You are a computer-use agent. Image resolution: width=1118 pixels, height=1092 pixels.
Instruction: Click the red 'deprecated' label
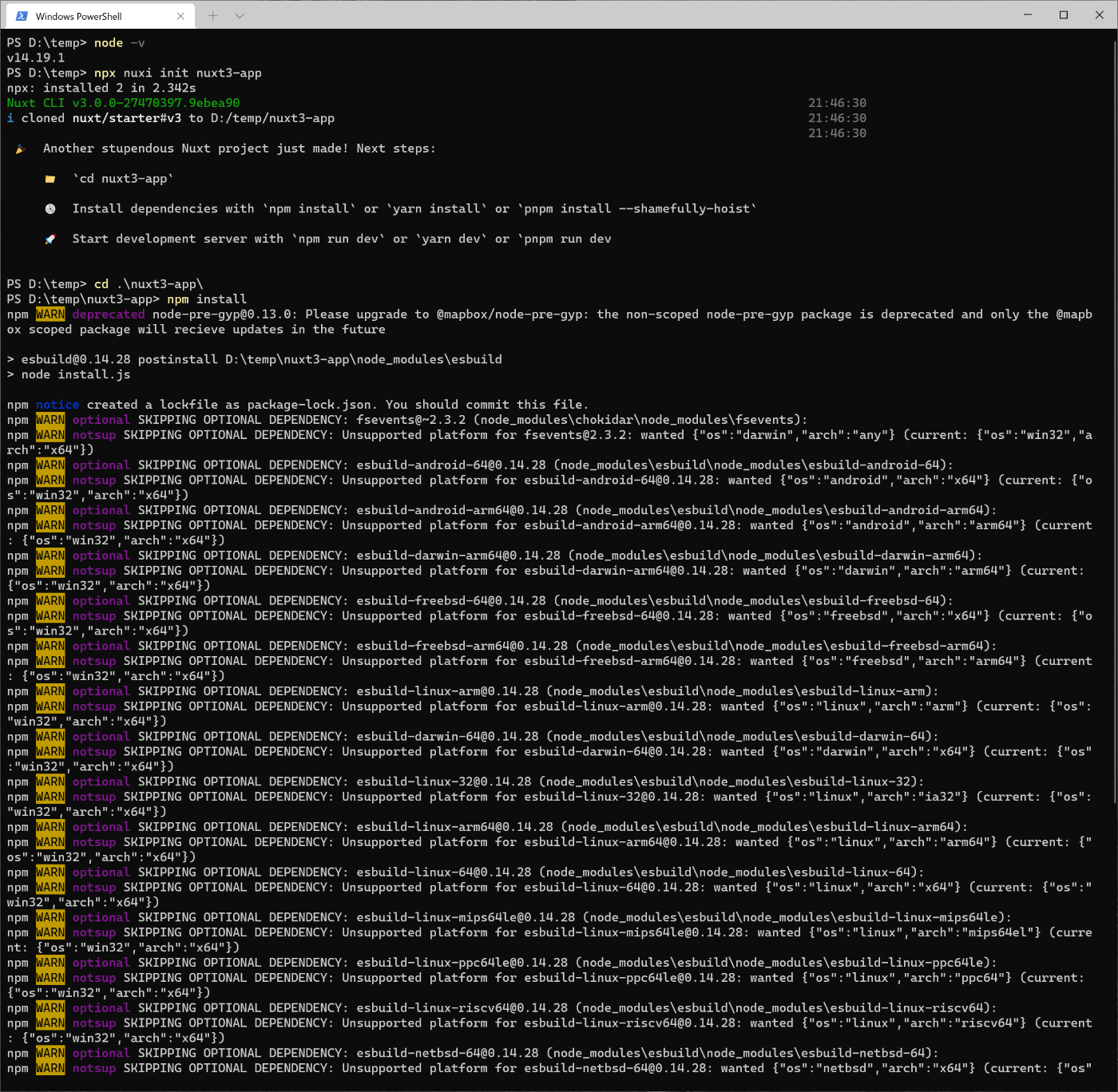tap(109, 315)
